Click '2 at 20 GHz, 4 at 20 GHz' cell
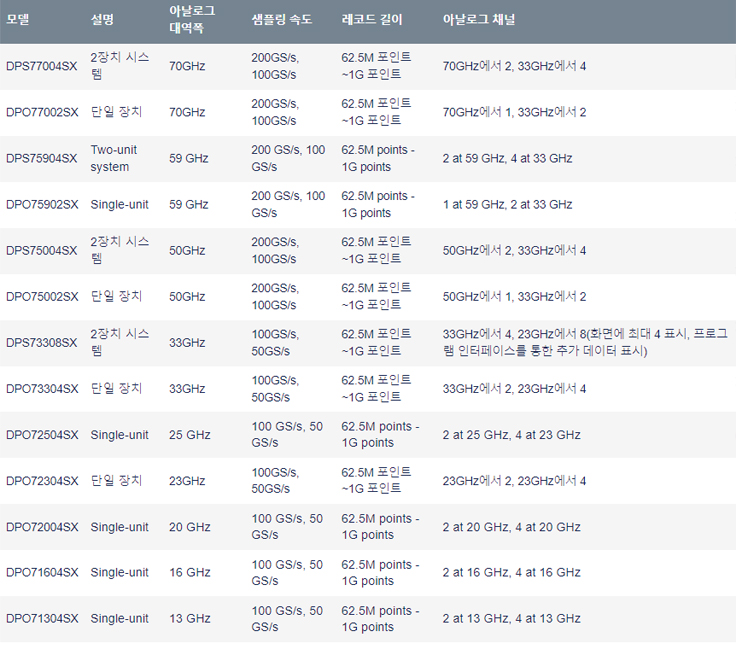 pyautogui.click(x=511, y=527)
